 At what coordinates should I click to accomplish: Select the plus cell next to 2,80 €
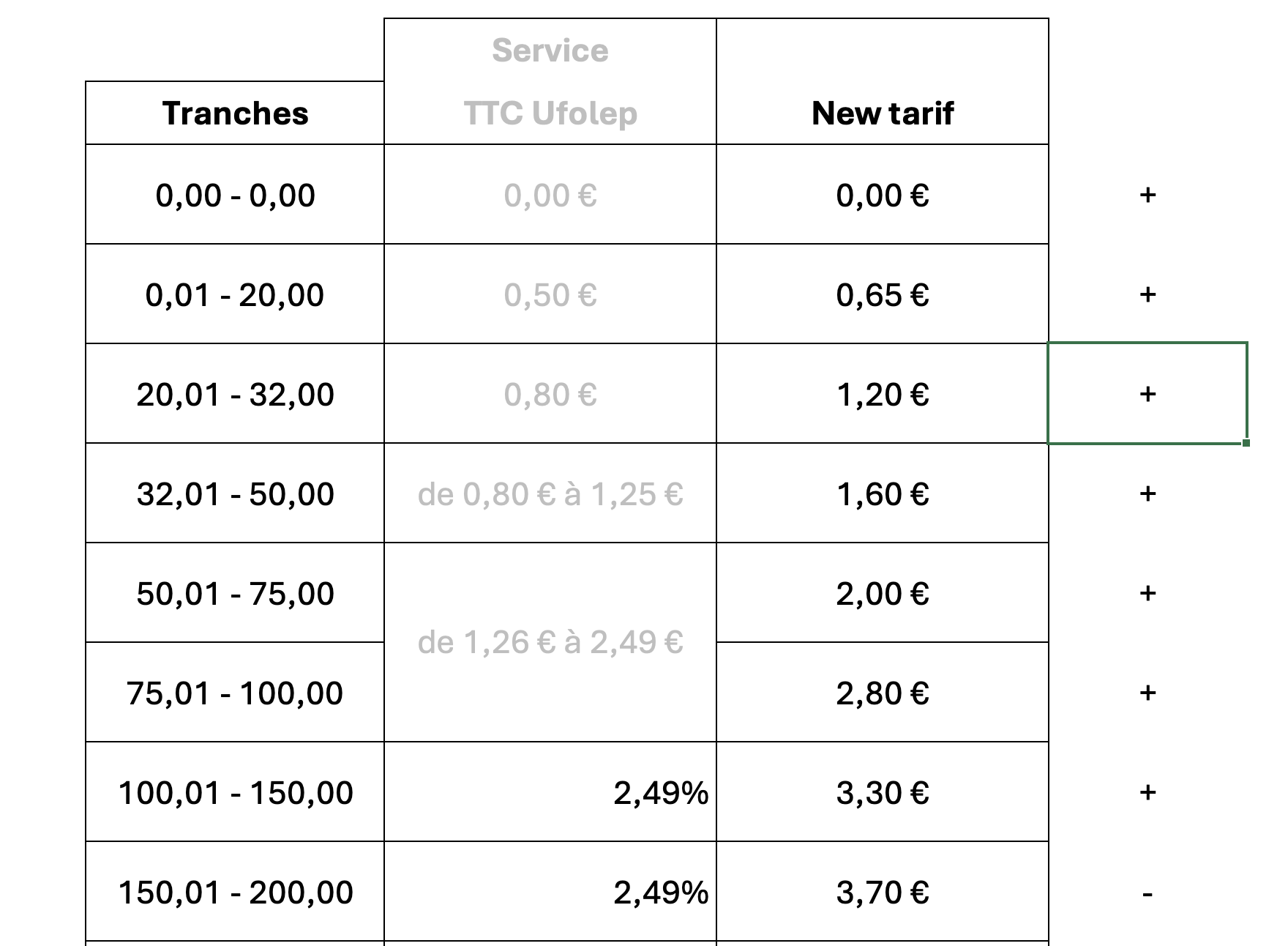coord(1147,693)
